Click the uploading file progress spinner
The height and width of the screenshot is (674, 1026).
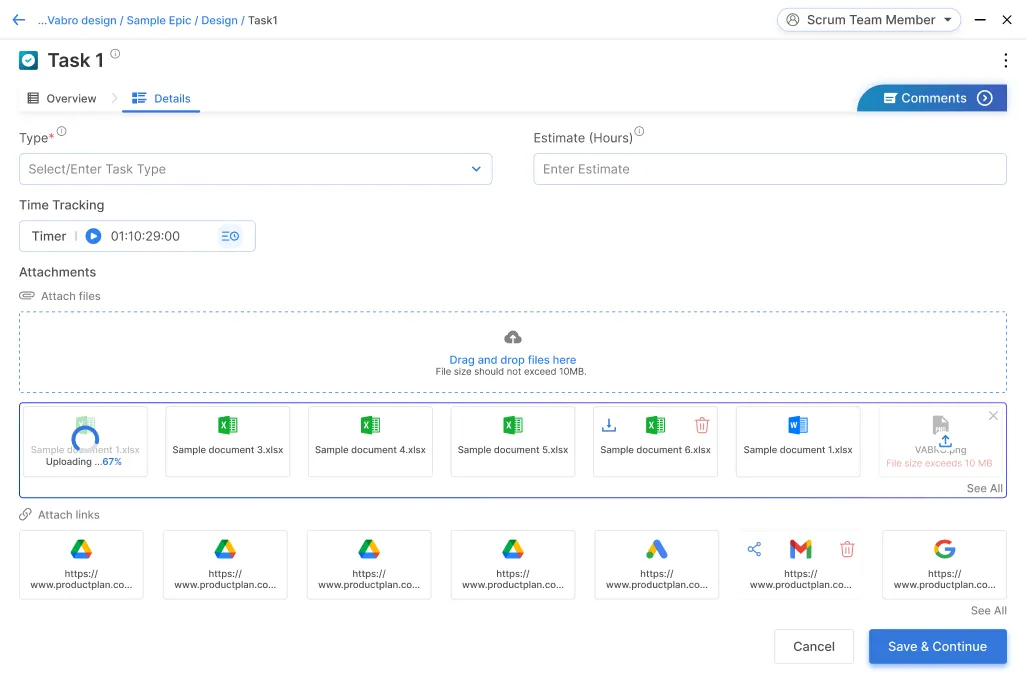(x=85, y=438)
